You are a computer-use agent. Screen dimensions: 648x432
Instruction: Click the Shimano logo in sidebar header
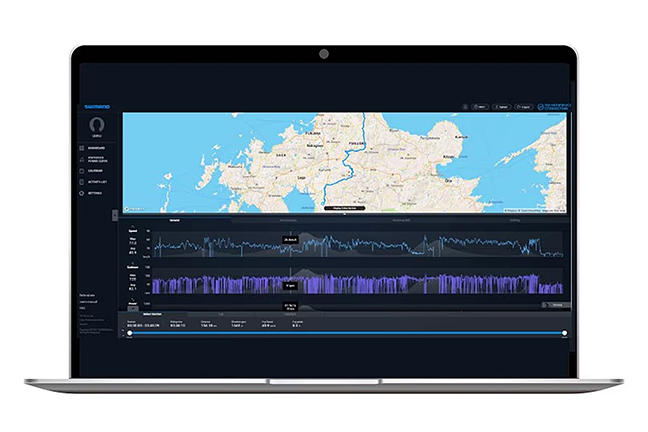click(97, 107)
